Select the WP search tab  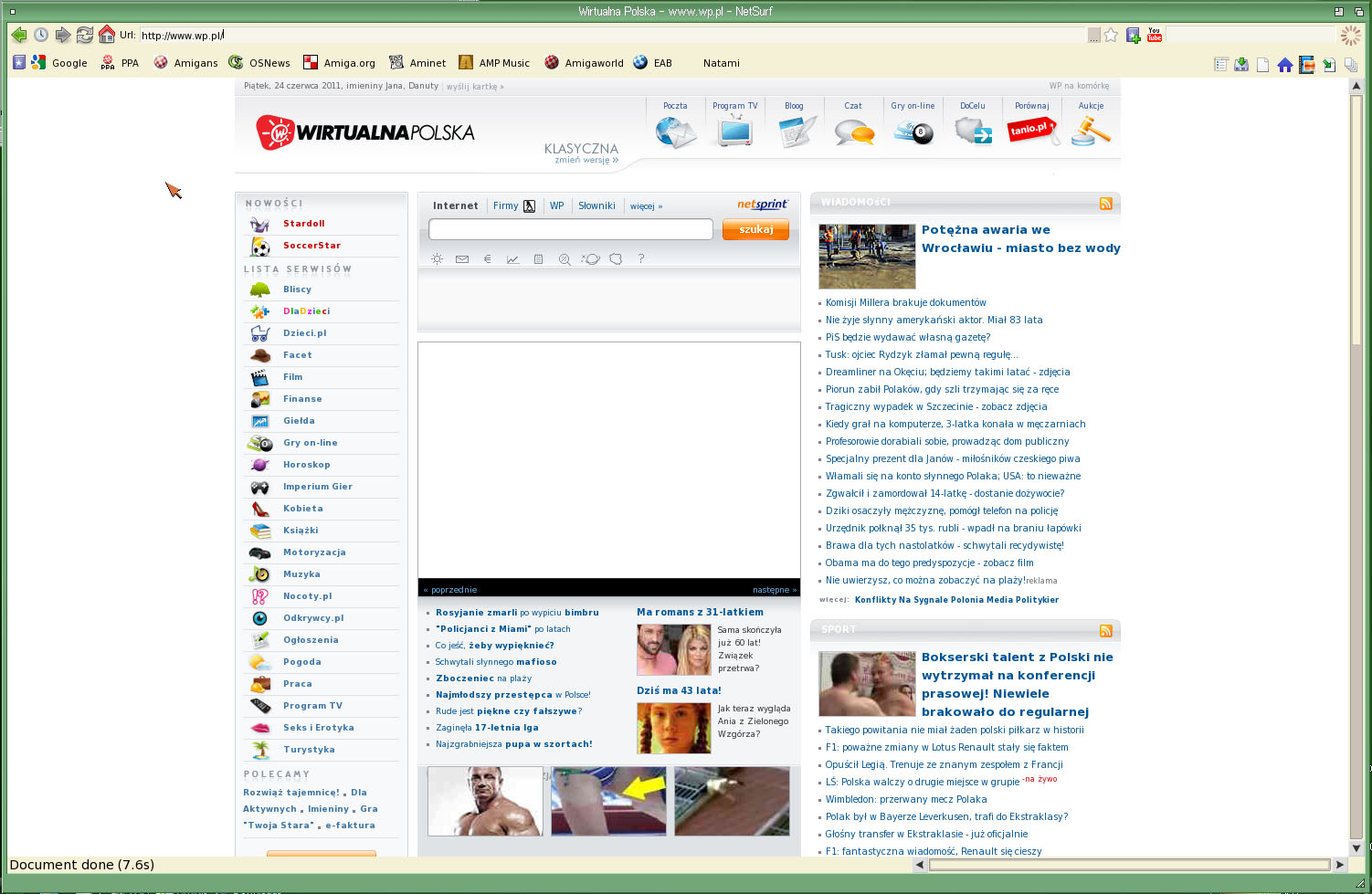(x=556, y=206)
